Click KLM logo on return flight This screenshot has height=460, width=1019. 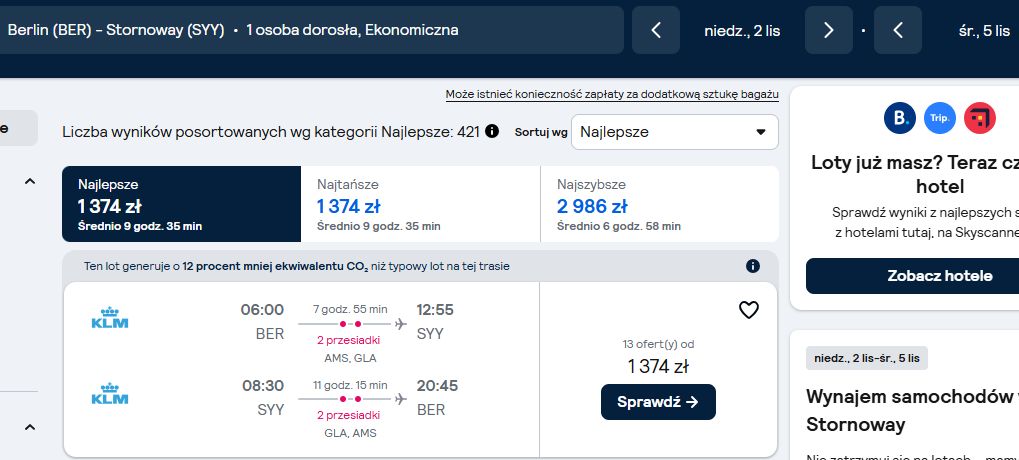pos(110,394)
